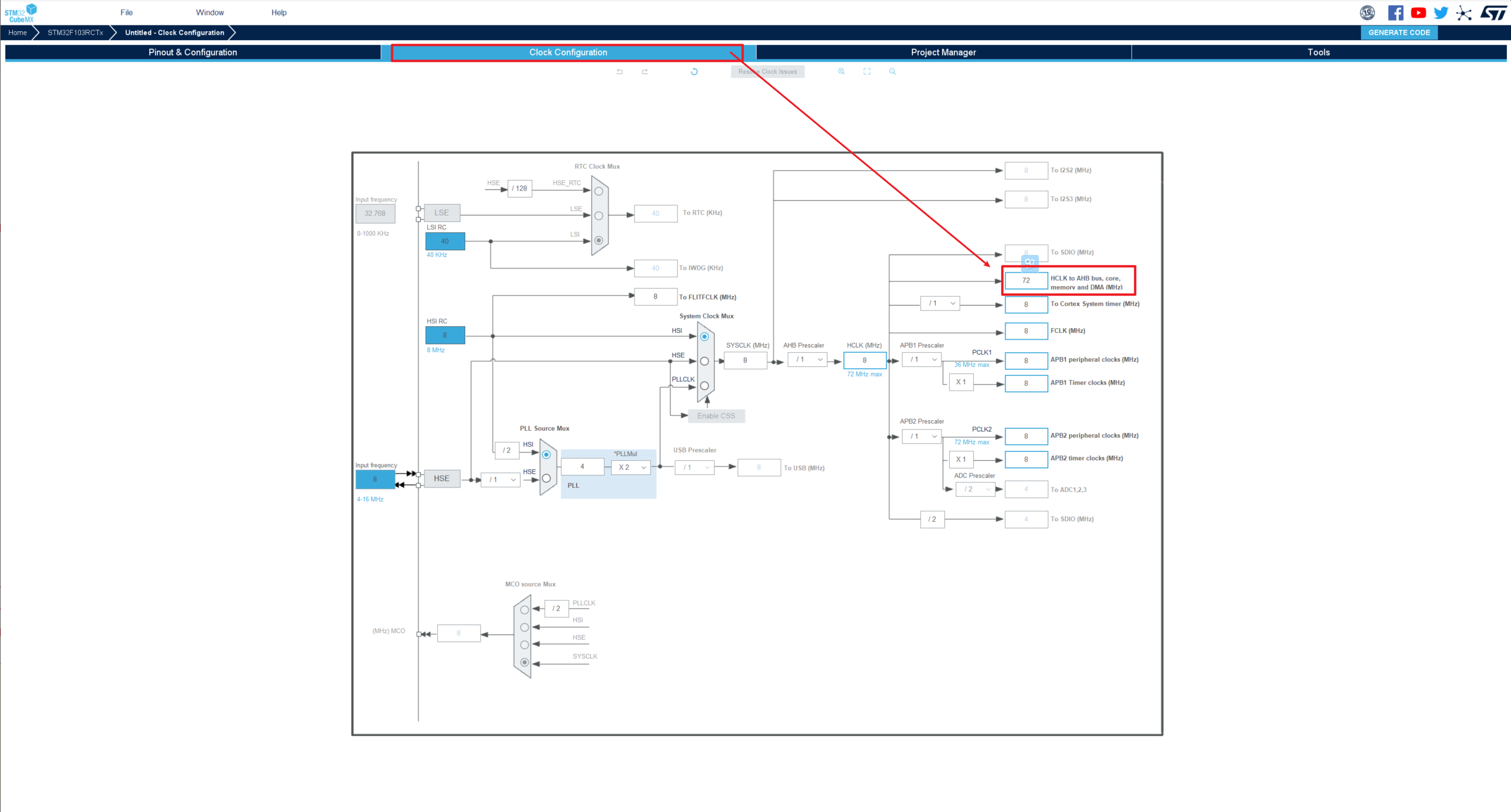
Task: Click STM32F103RCTx breadcrumb
Action: click(76, 32)
